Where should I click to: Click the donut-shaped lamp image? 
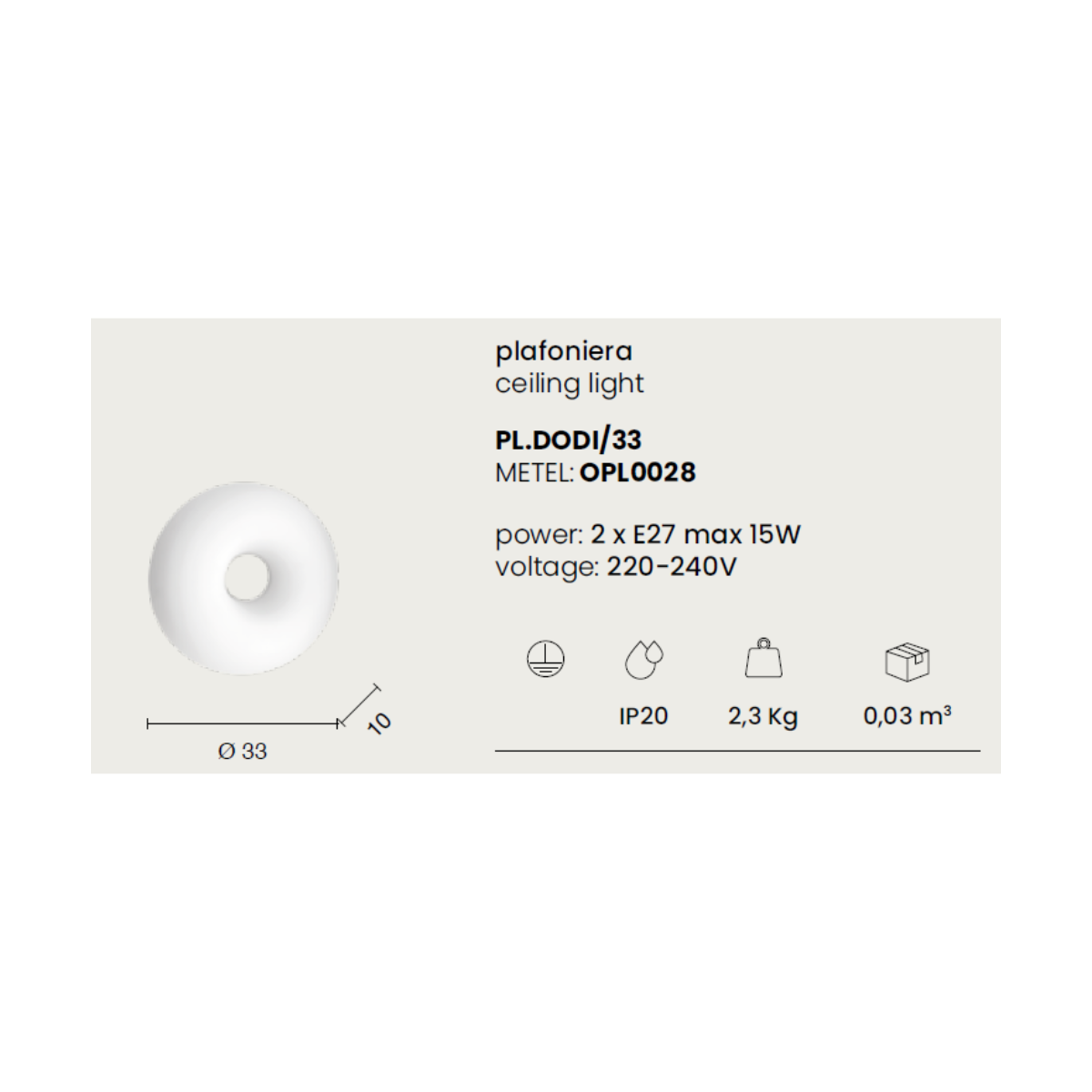pos(243,578)
